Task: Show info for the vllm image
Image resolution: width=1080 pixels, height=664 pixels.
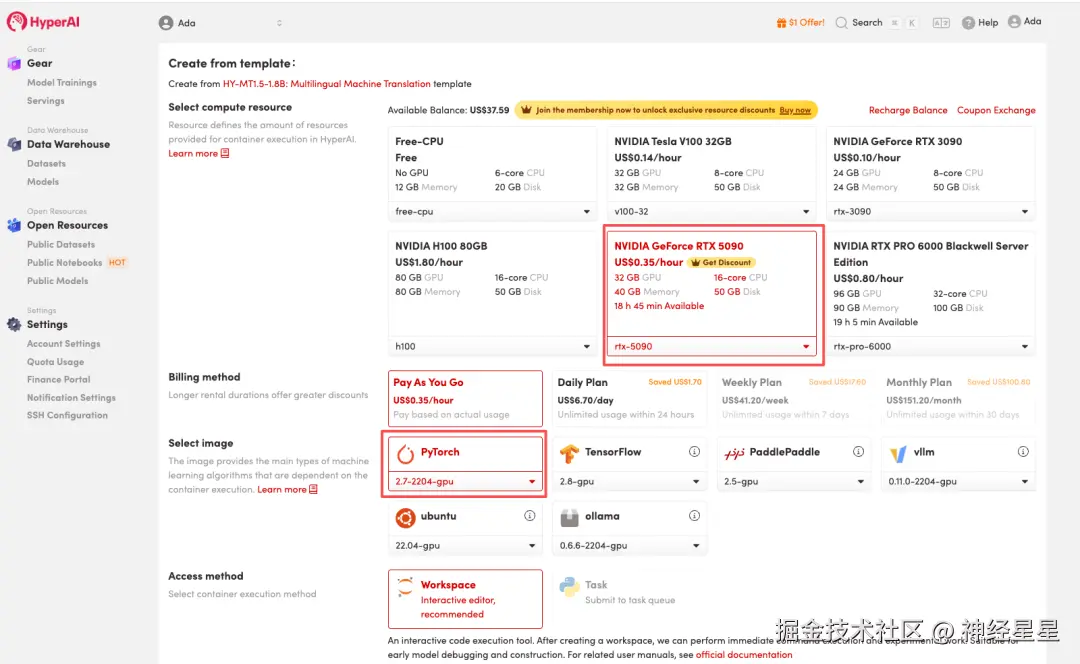Action: (x=1023, y=452)
